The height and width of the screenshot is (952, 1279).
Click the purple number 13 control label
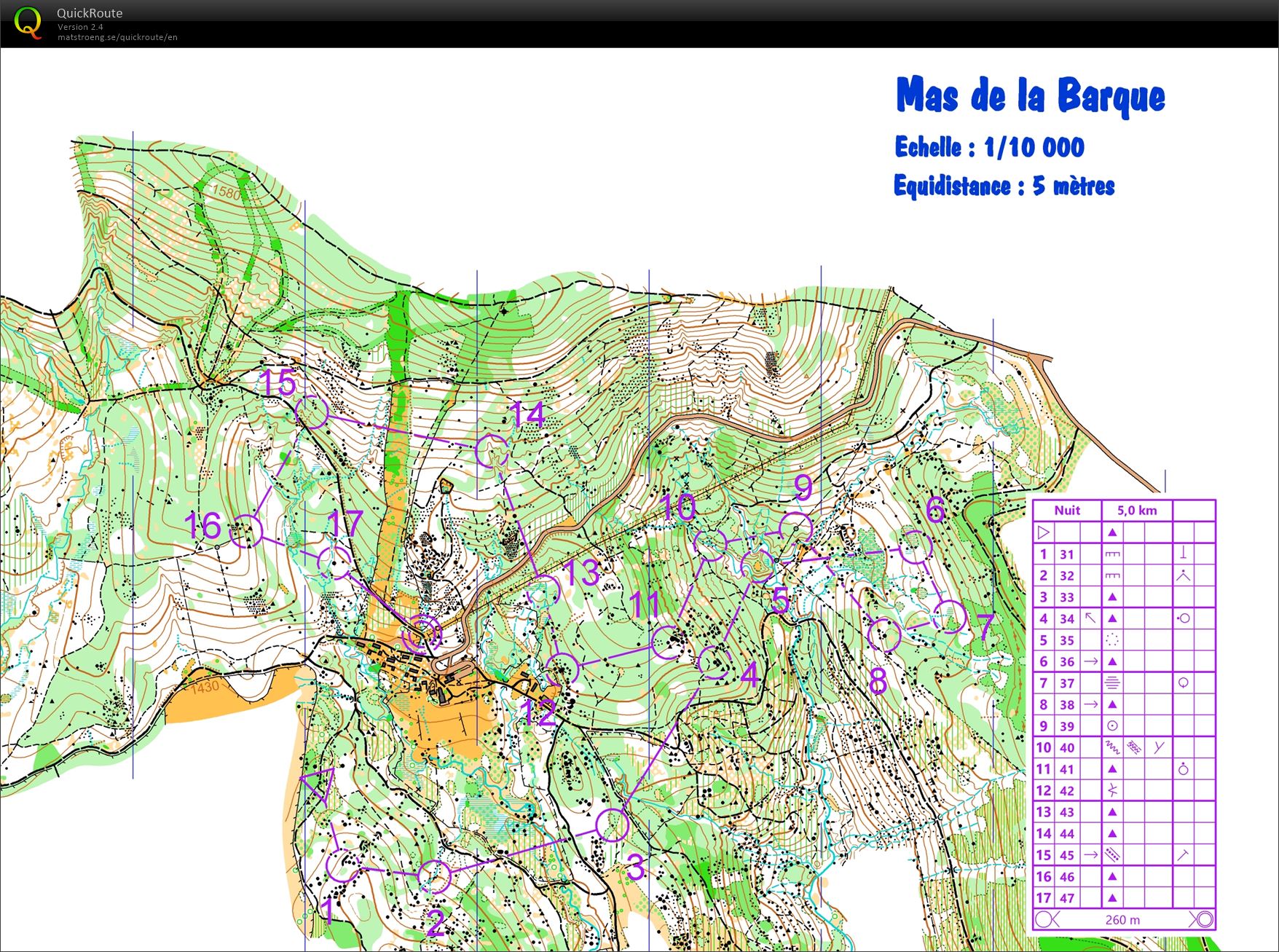(581, 573)
